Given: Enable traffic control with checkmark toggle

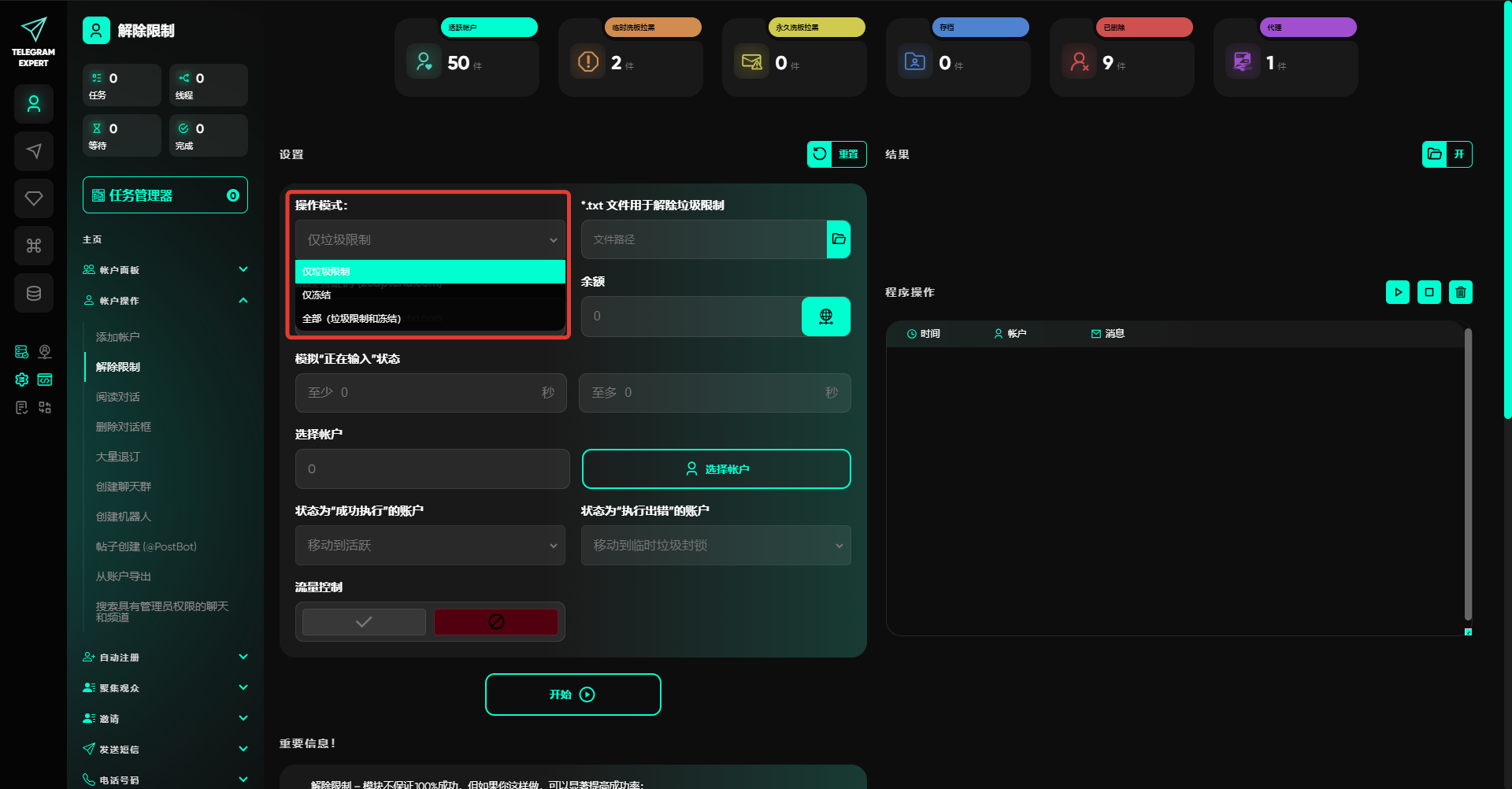Looking at the screenshot, I should click(x=364, y=622).
